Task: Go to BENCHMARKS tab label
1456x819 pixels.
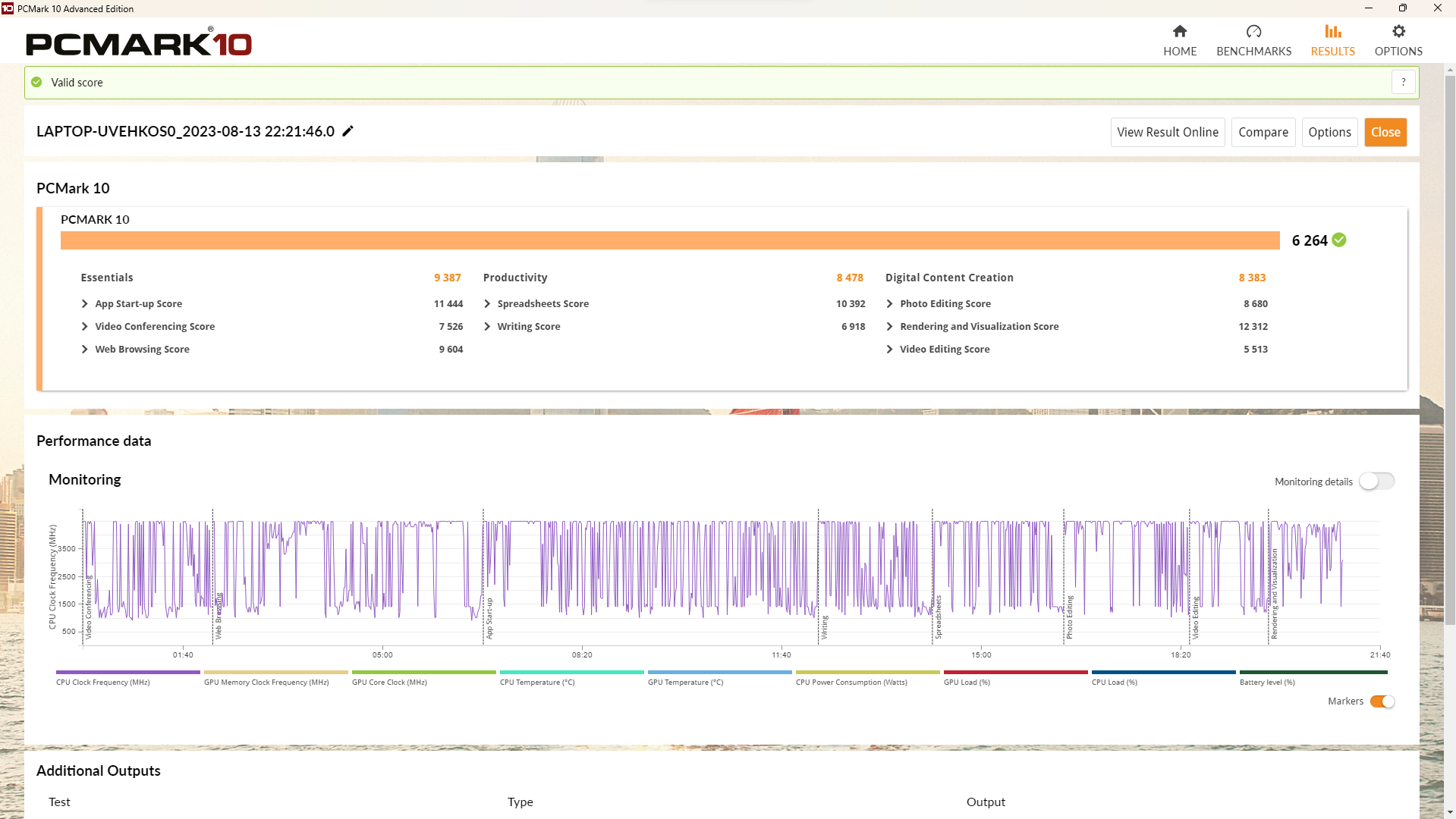Action: (1253, 52)
